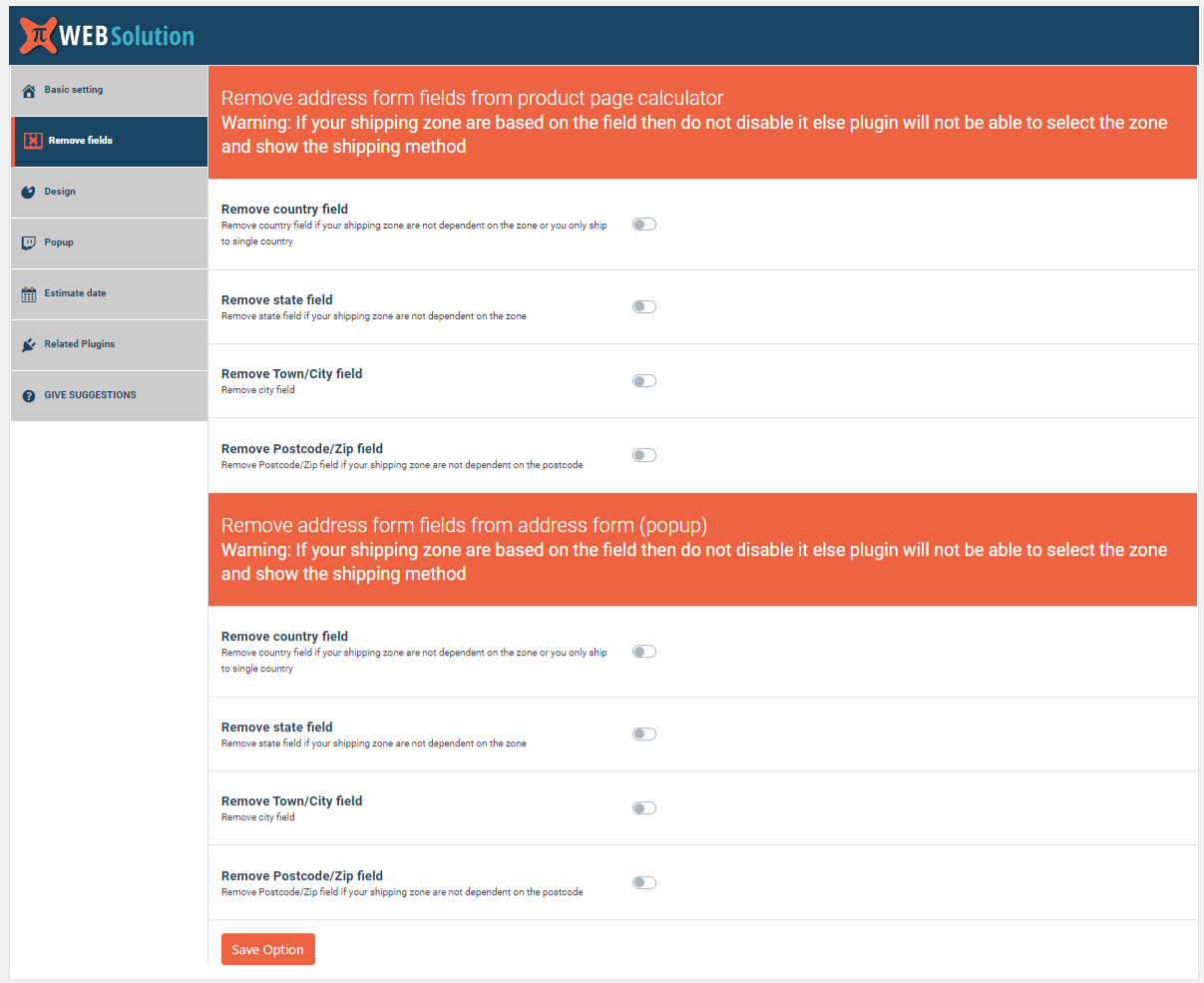Open the Related Plugins tab

click(x=110, y=344)
